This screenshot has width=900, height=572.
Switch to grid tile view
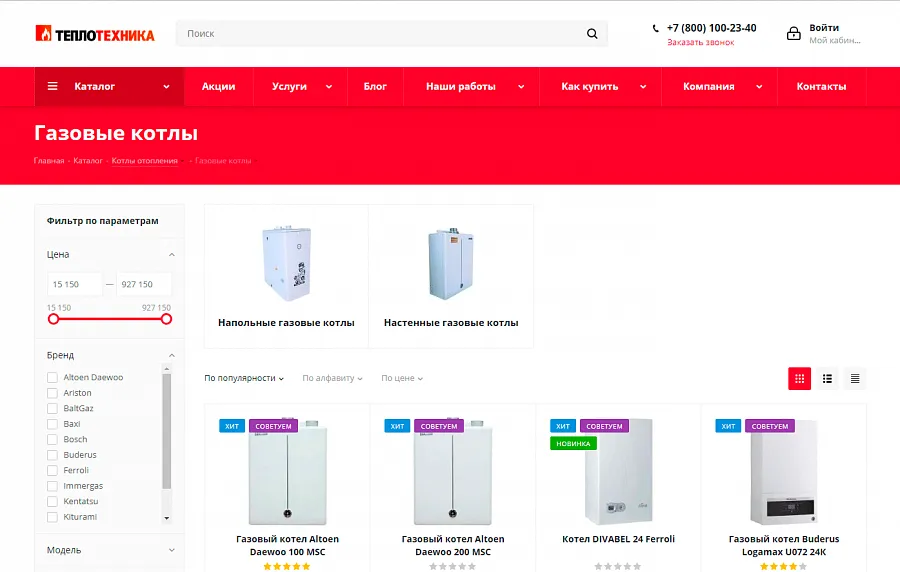click(x=799, y=378)
